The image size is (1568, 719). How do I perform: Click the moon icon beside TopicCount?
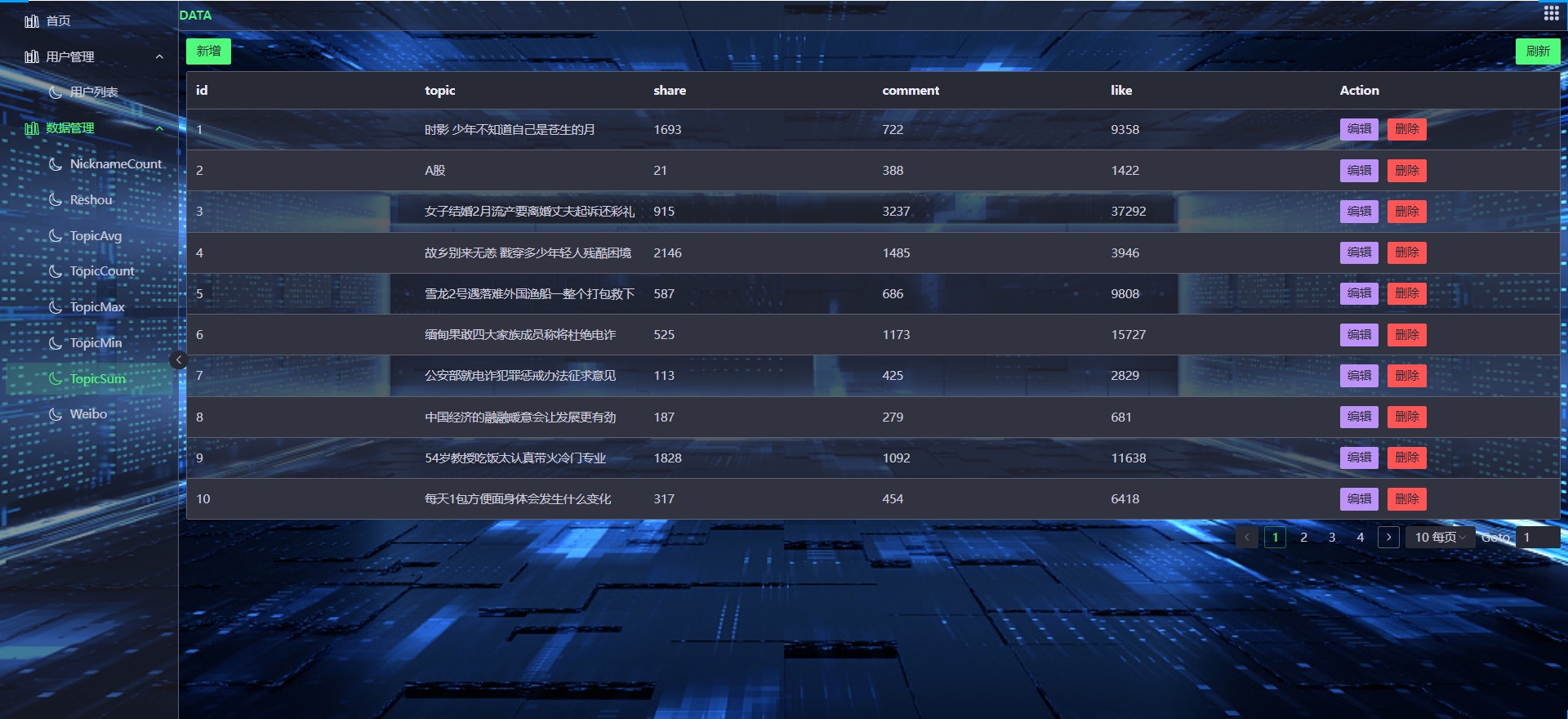[56, 271]
